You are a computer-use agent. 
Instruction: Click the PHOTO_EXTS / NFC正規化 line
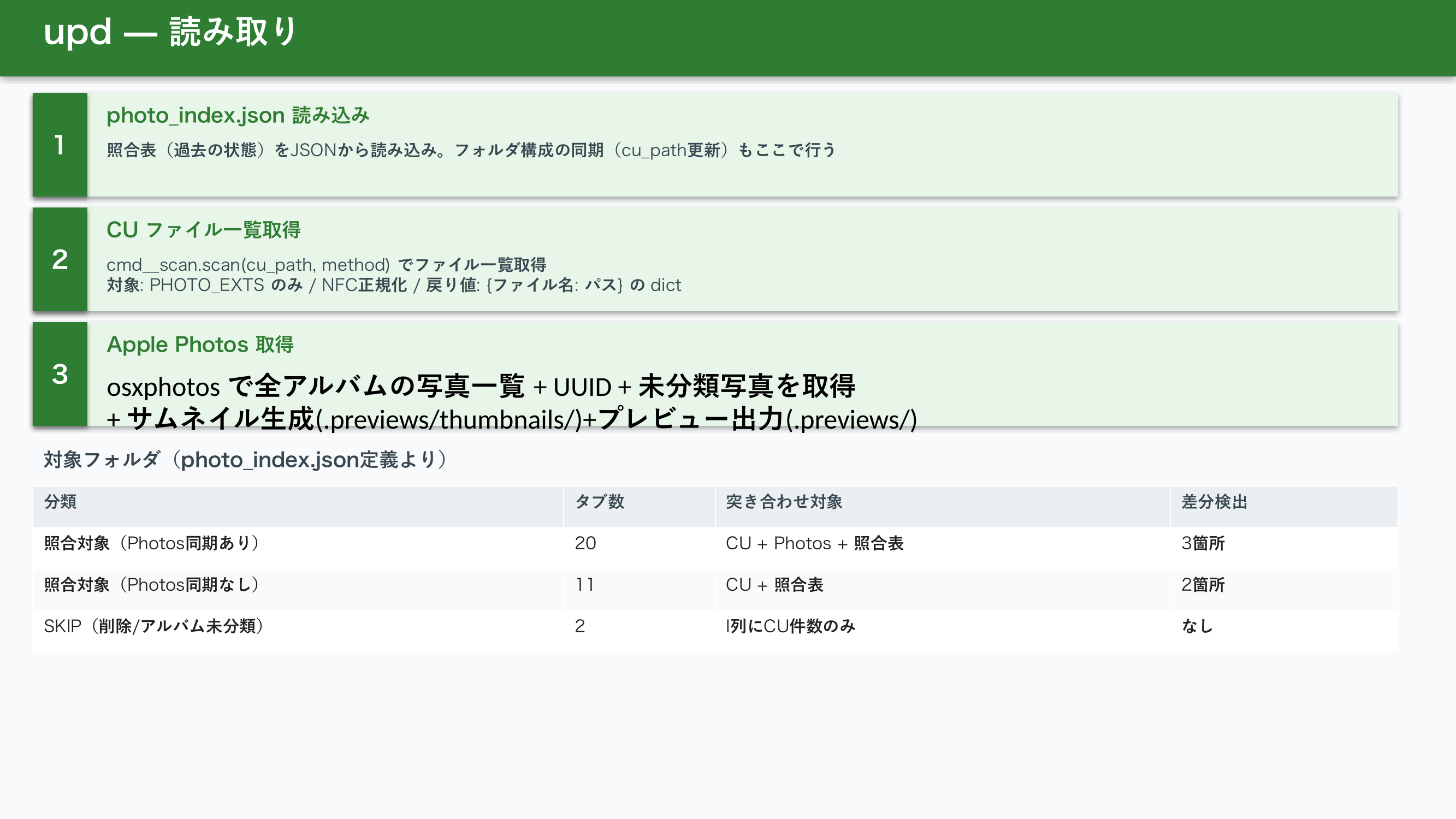[x=393, y=285]
